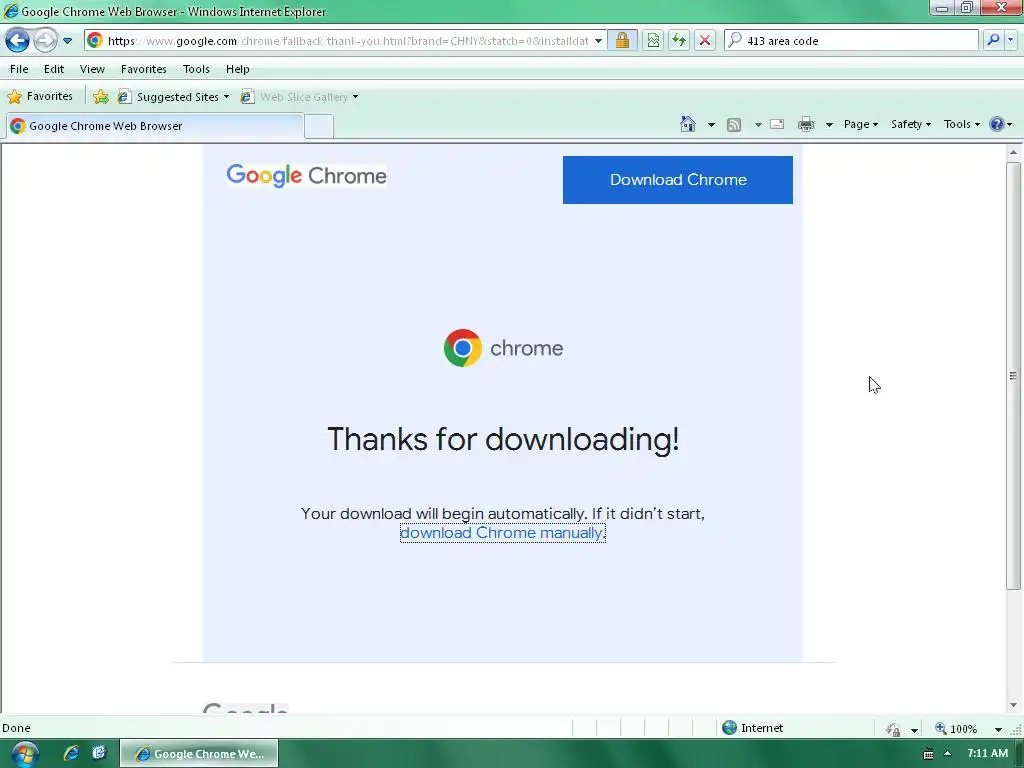1024x768 pixels.
Task: Click the vertical scrollbar thumb
Action: tap(1013, 375)
